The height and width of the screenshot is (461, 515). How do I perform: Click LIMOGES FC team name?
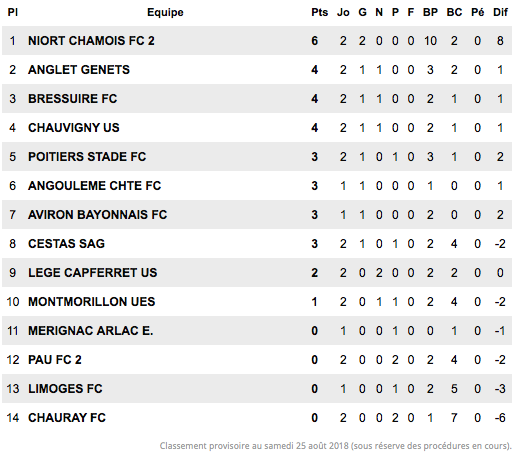pyautogui.click(x=65, y=389)
